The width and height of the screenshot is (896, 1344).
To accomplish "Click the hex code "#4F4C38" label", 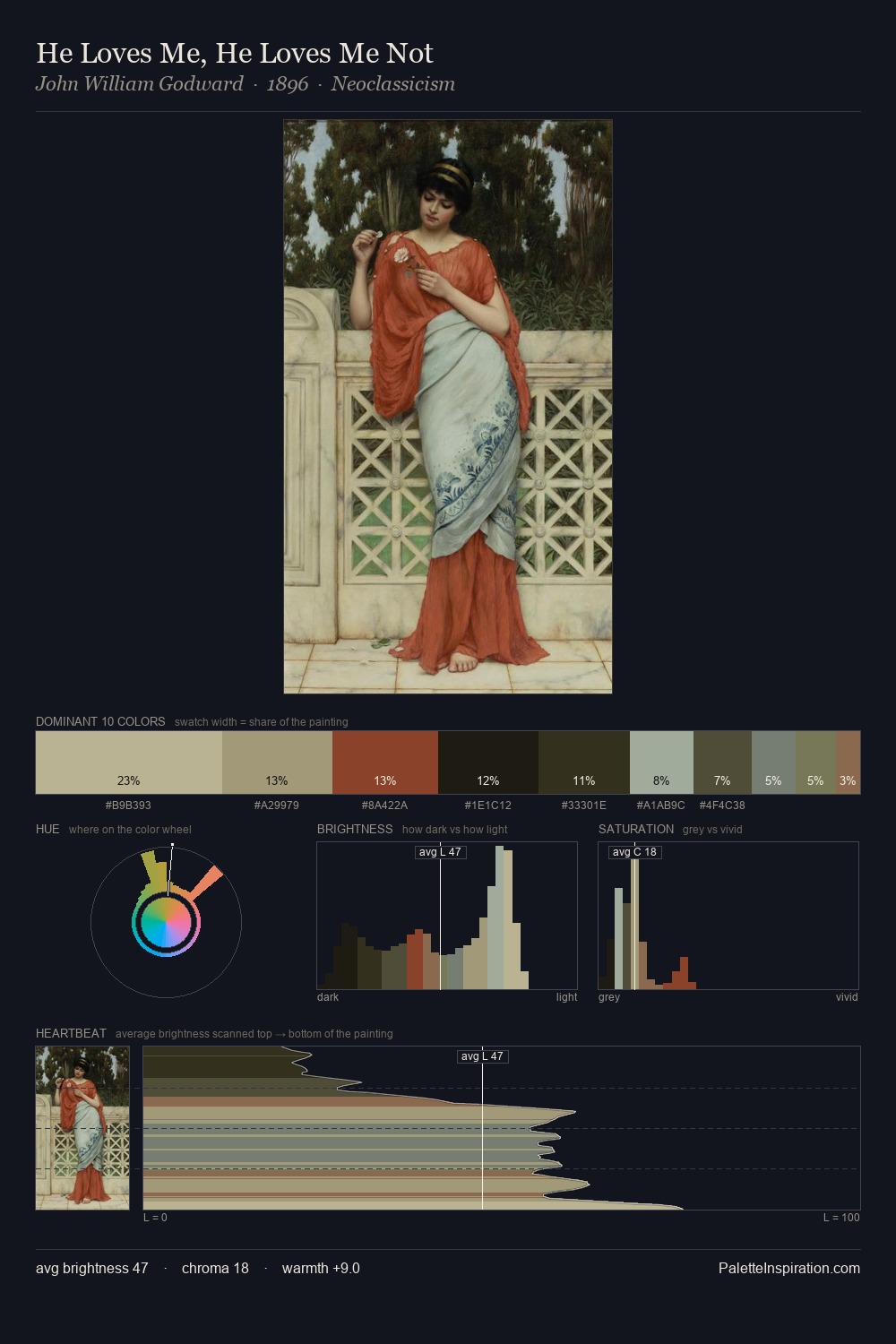I will coord(722,806).
